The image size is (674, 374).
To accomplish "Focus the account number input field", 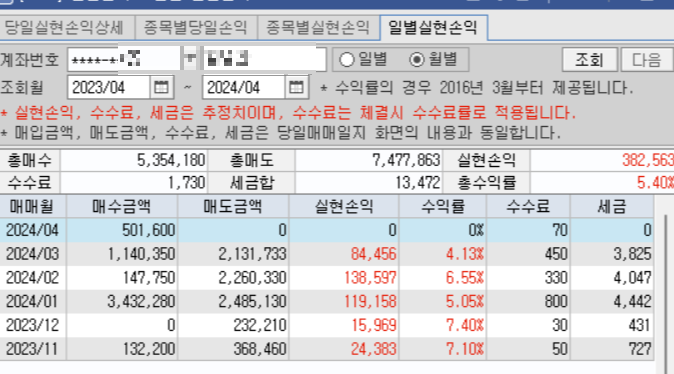I will [x=124, y=59].
